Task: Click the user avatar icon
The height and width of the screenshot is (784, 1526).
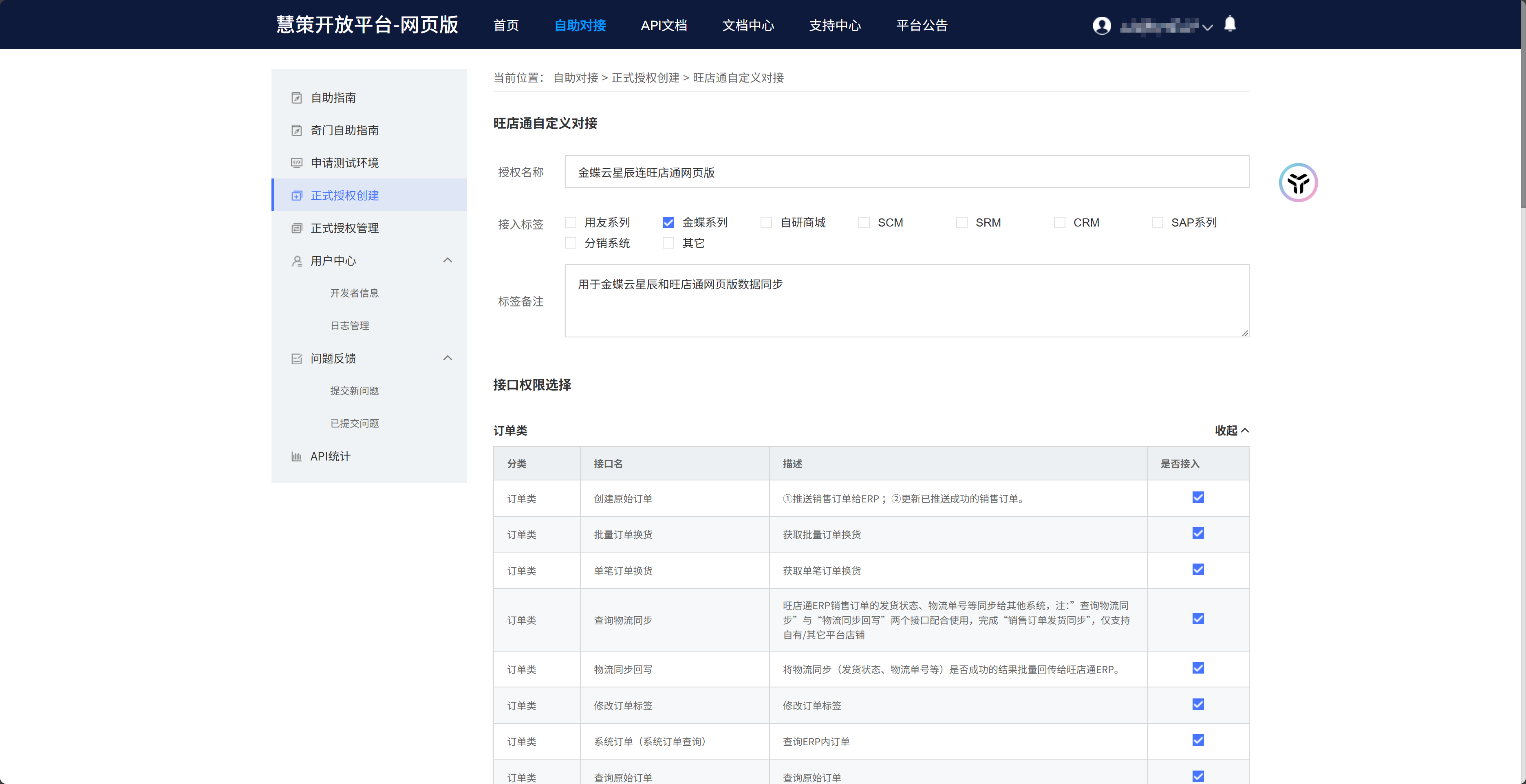Action: coord(1102,25)
